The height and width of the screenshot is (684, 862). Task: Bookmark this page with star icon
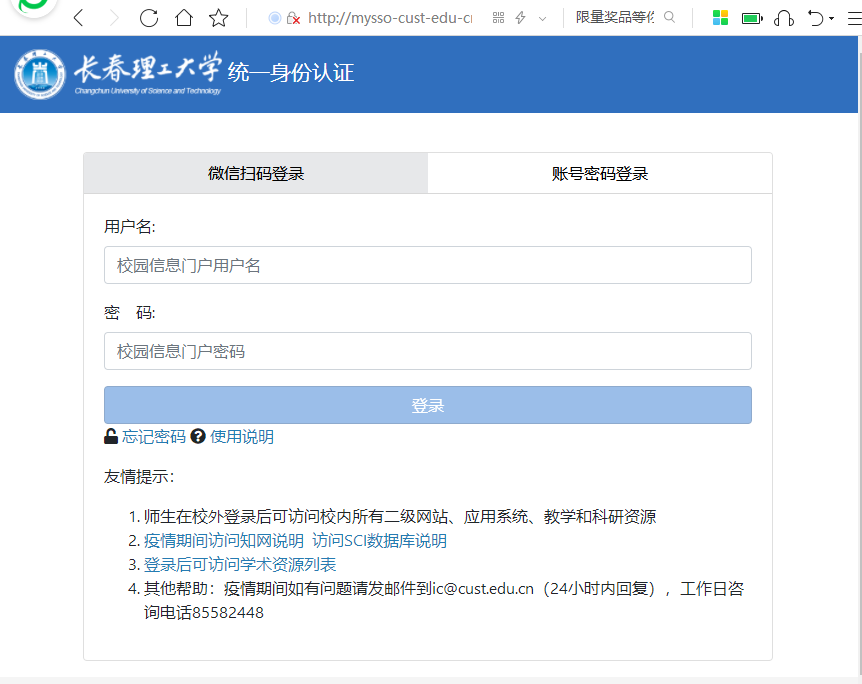(218, 18)
